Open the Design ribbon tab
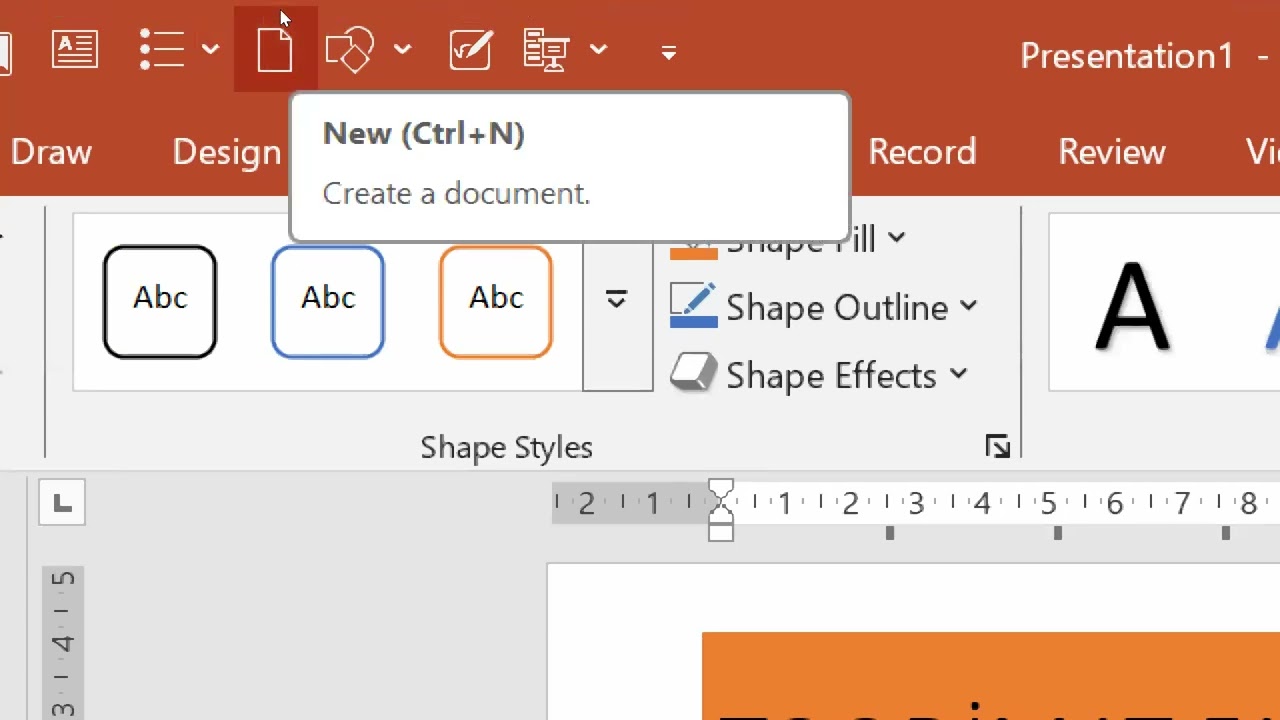Screen dimensions: 1280x720 coord(227,152)
